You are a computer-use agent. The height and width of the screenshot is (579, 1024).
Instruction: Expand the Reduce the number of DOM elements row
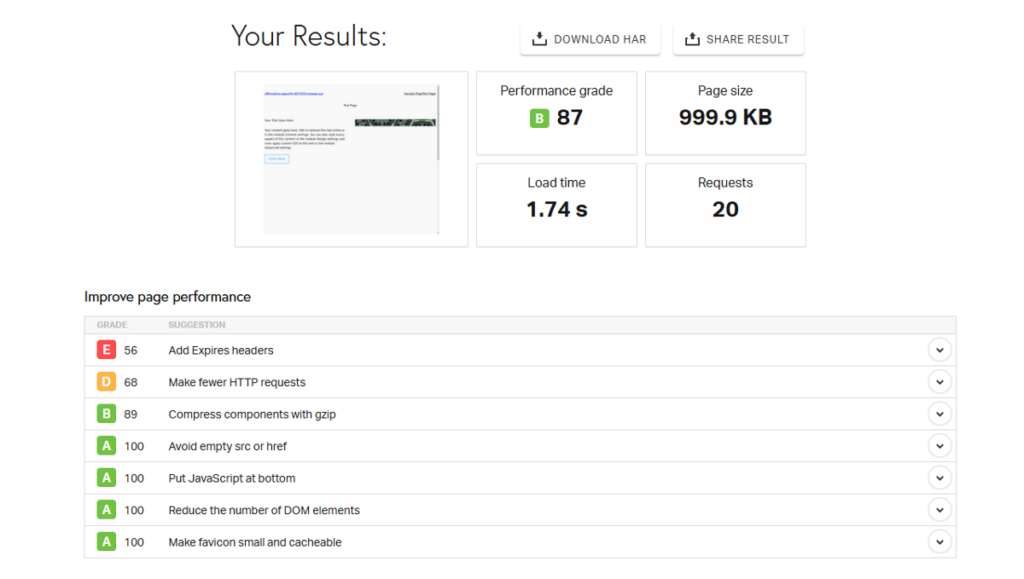tap(940, 510)
